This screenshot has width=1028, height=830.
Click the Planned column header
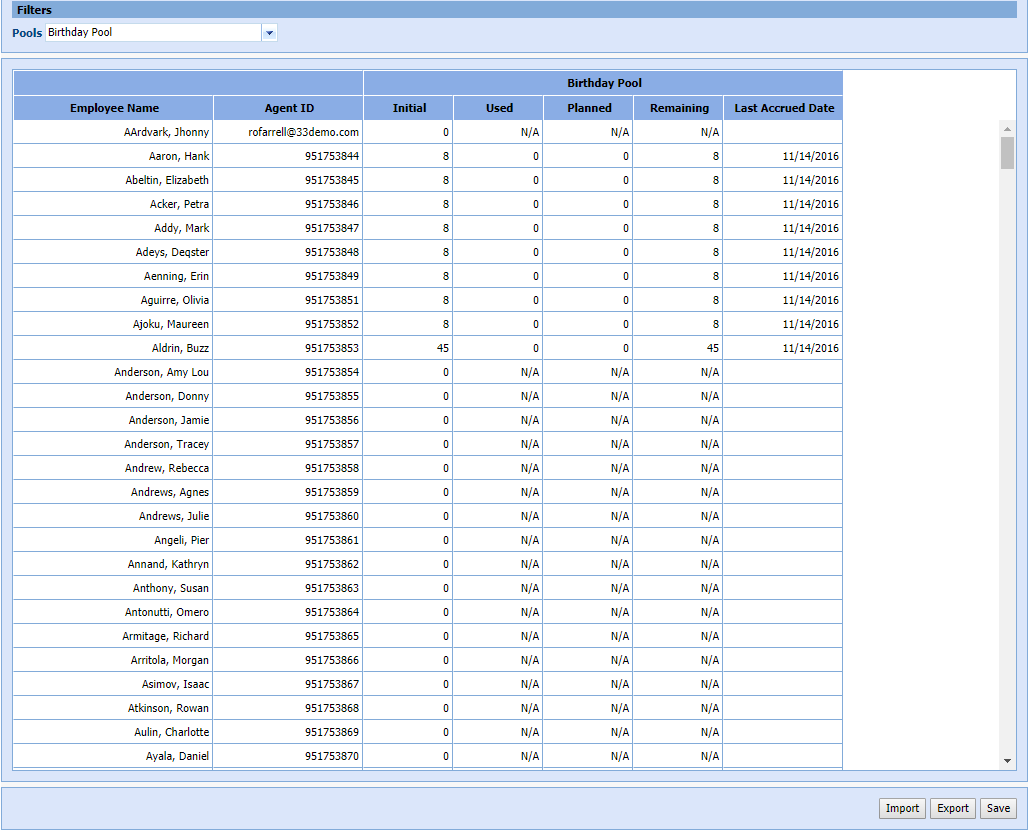click(589, 108)
